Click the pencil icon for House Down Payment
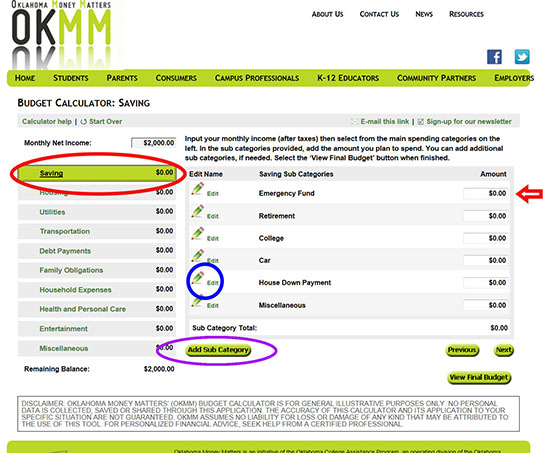 [x=197, y=278]
